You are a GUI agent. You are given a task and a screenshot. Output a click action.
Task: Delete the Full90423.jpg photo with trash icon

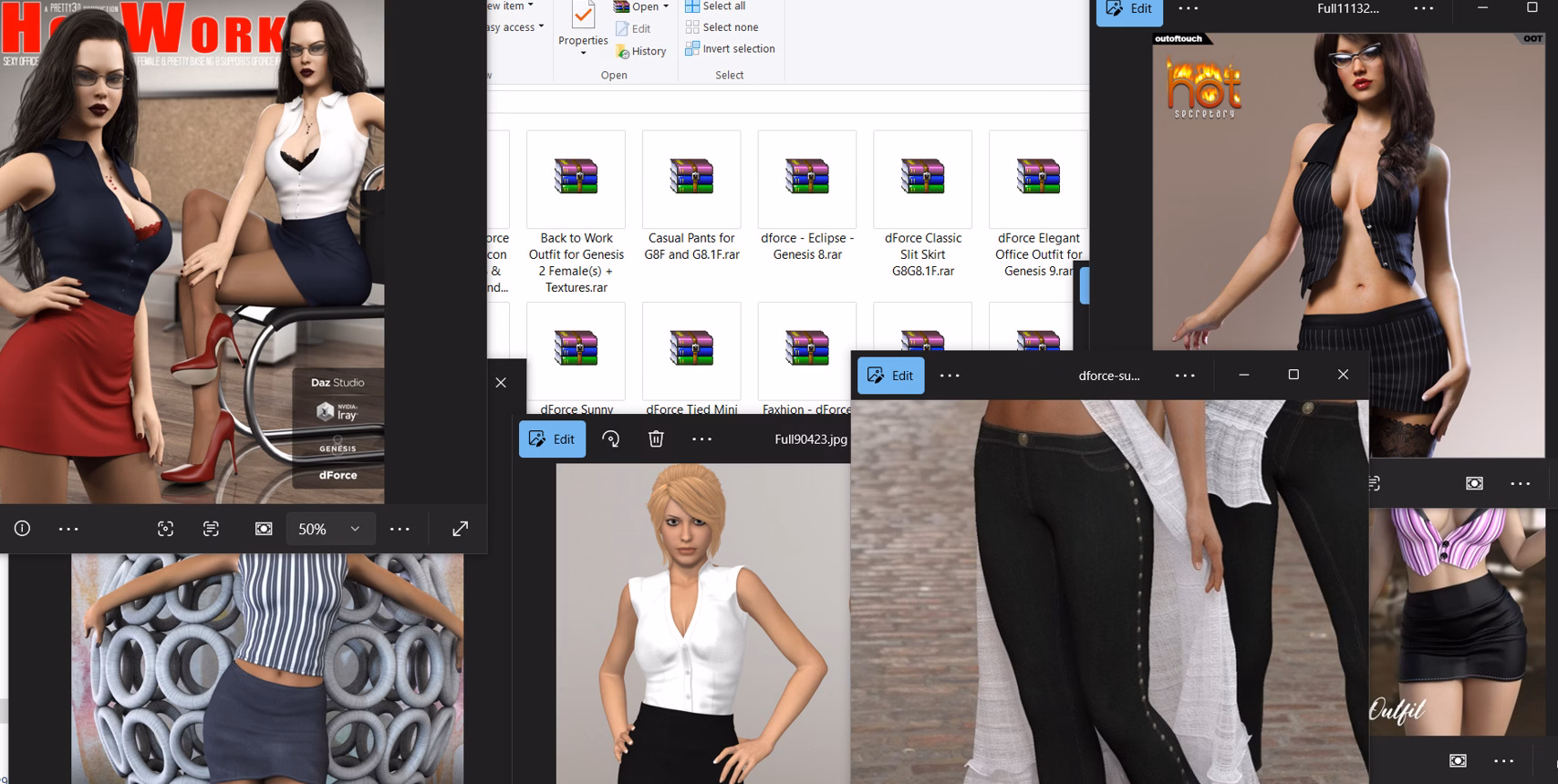[656, 439]
